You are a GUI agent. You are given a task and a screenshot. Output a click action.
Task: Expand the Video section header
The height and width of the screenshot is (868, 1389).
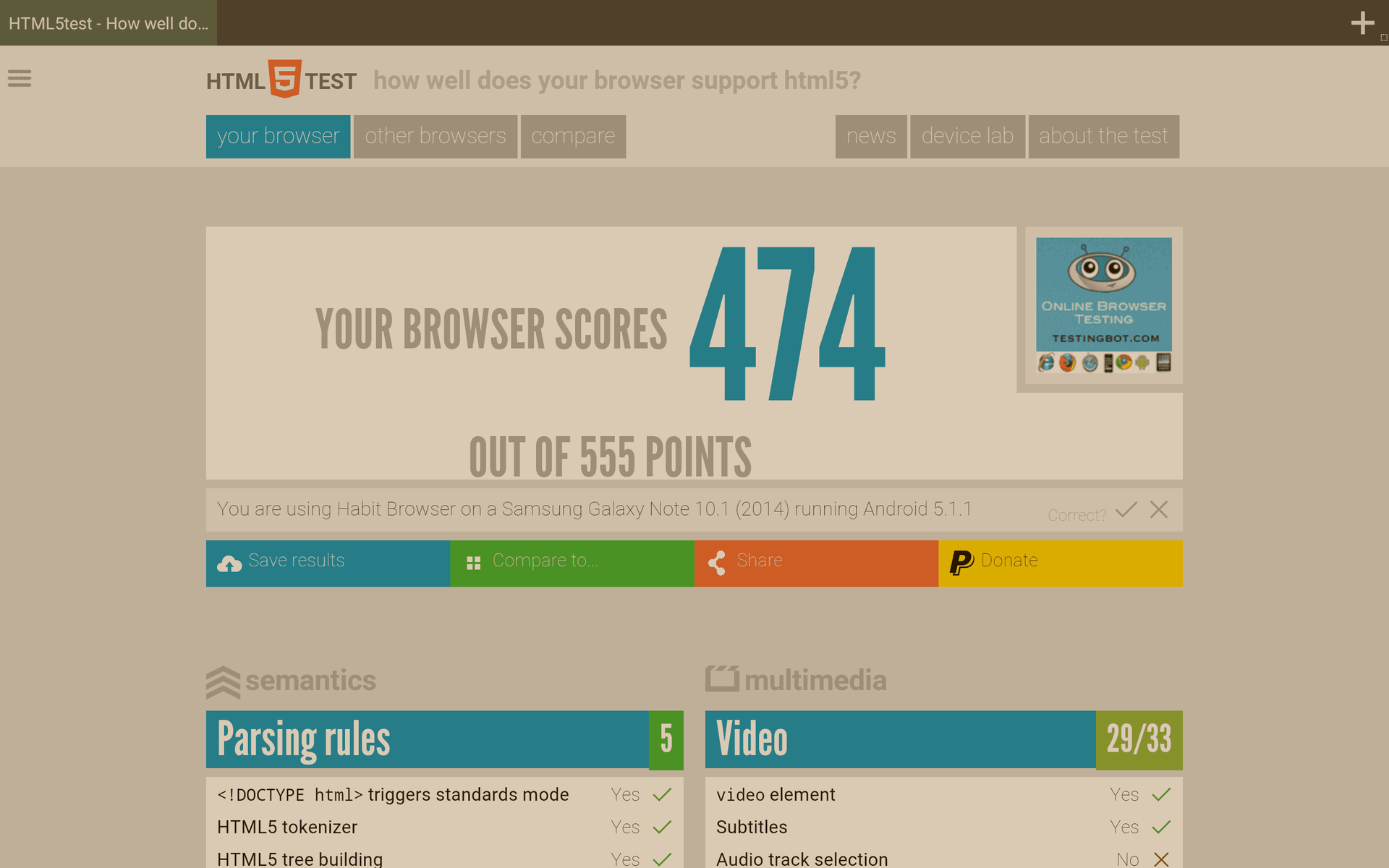[x=900, y=739]
